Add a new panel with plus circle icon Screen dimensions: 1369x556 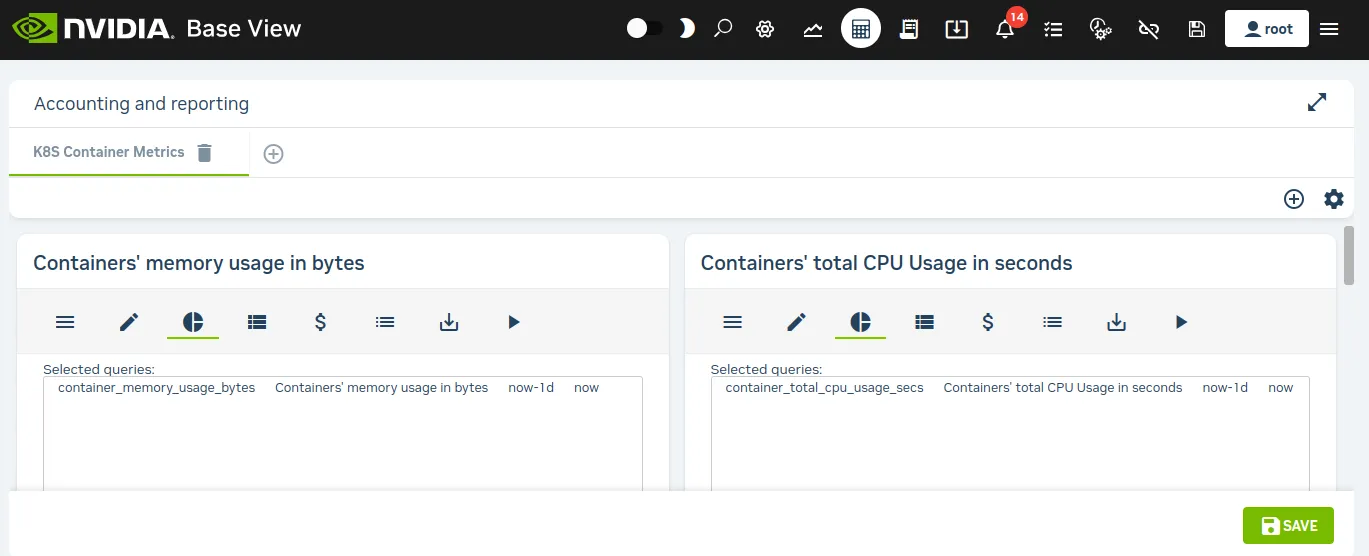pos(1294,199)
